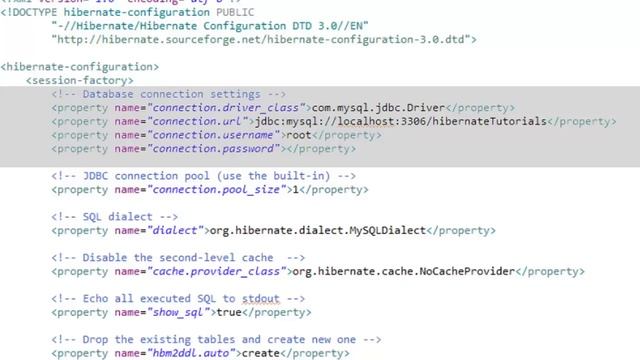
Task: Select the root username value
Action: (x=299, y=135)
